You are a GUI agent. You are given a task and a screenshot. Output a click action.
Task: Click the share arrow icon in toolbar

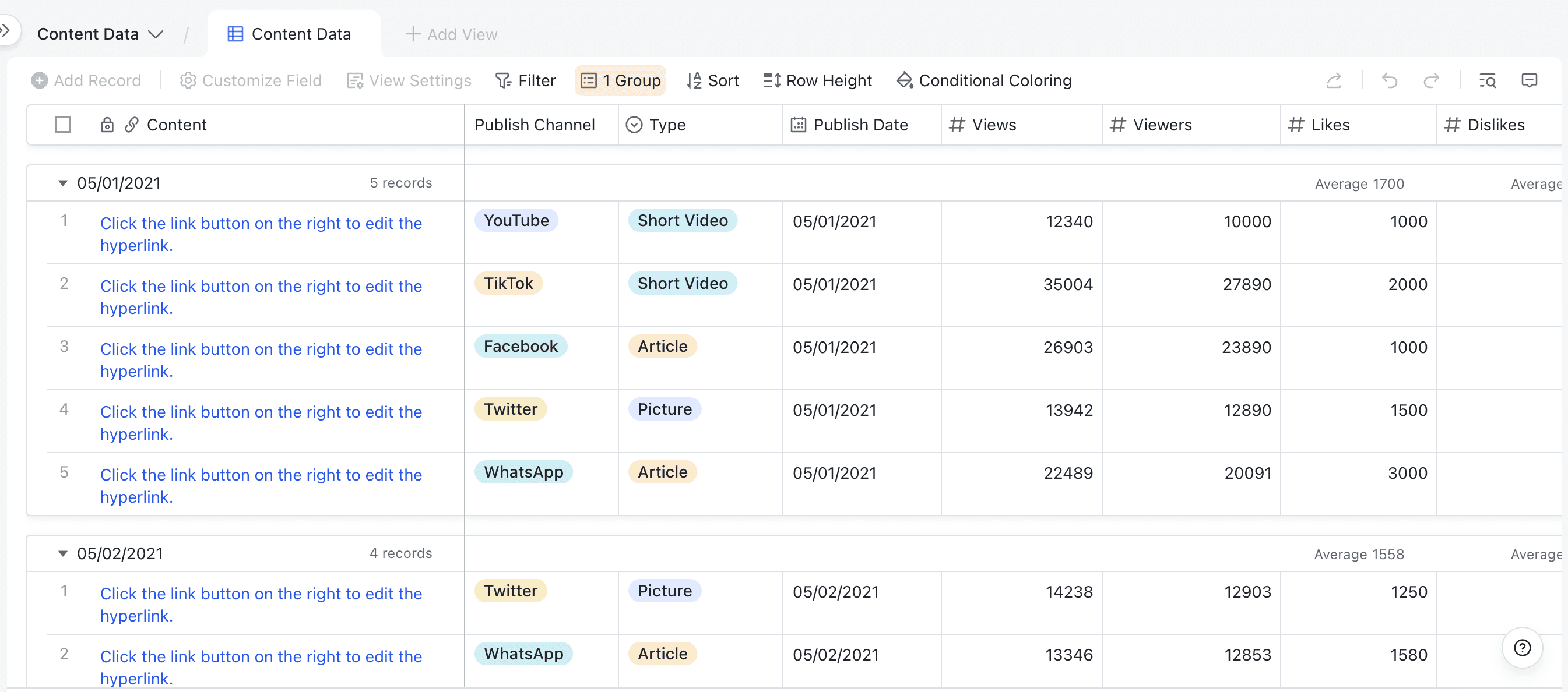coord(1334,80)
